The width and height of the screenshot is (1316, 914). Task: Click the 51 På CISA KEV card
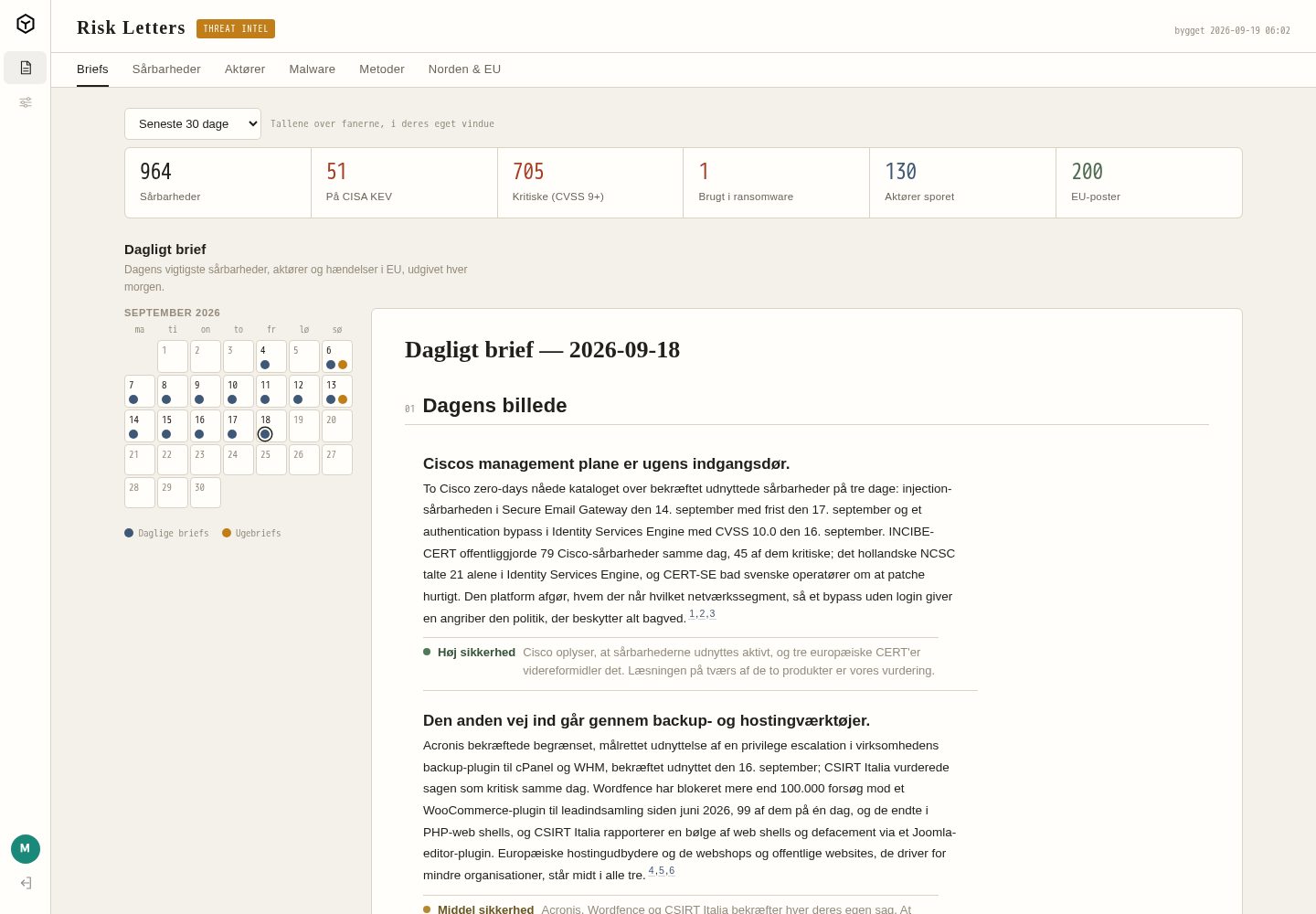point(405,183)
